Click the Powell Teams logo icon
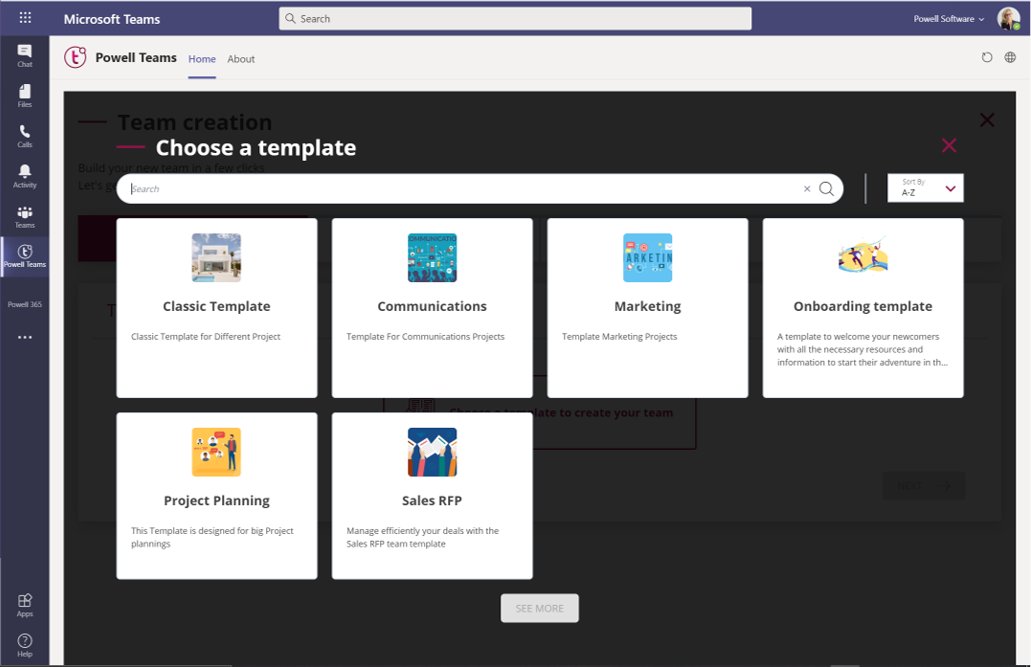Screen dimensions: 1031x667 (x=75, y=58)
